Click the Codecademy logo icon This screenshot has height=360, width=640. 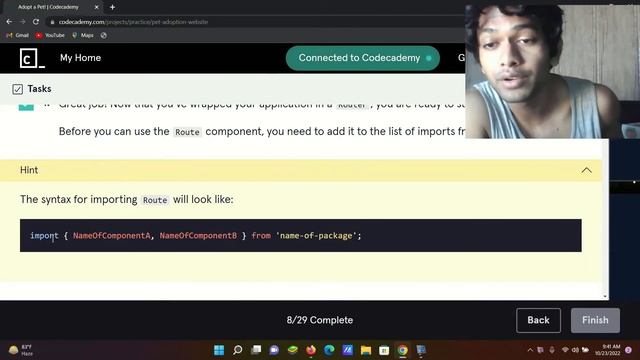click(32, 58)
